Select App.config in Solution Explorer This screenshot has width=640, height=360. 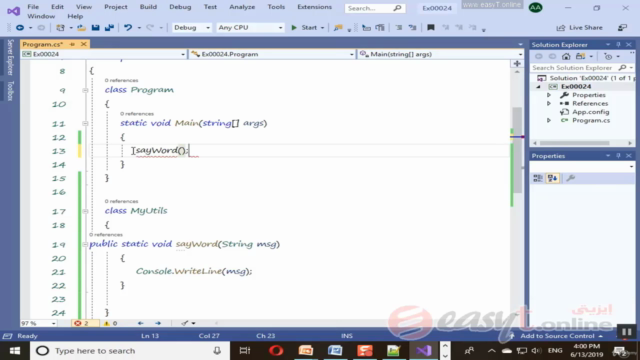590,112
